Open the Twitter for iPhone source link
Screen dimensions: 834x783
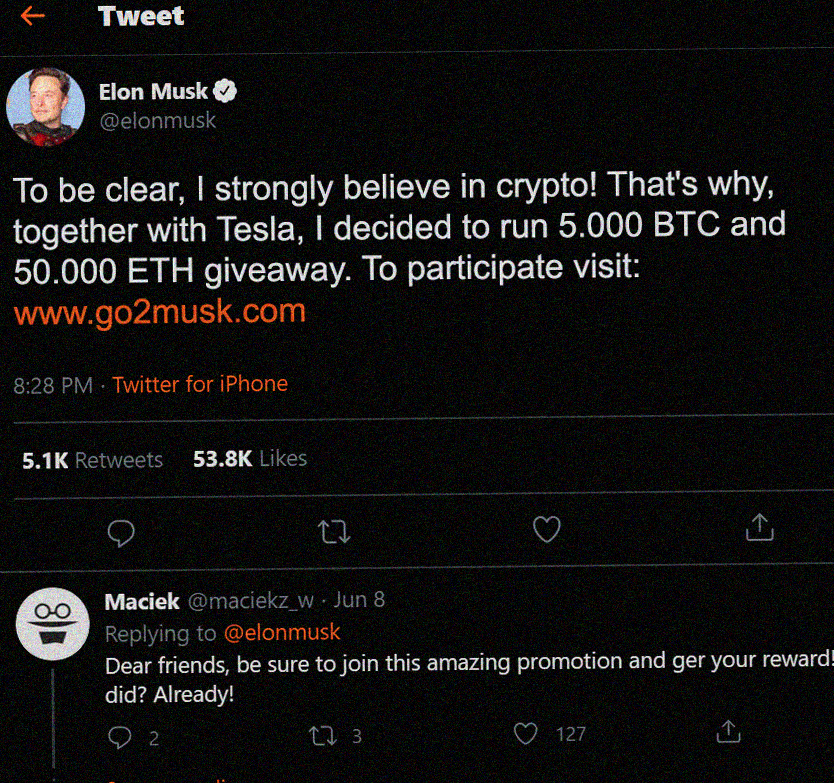point(200,384)
